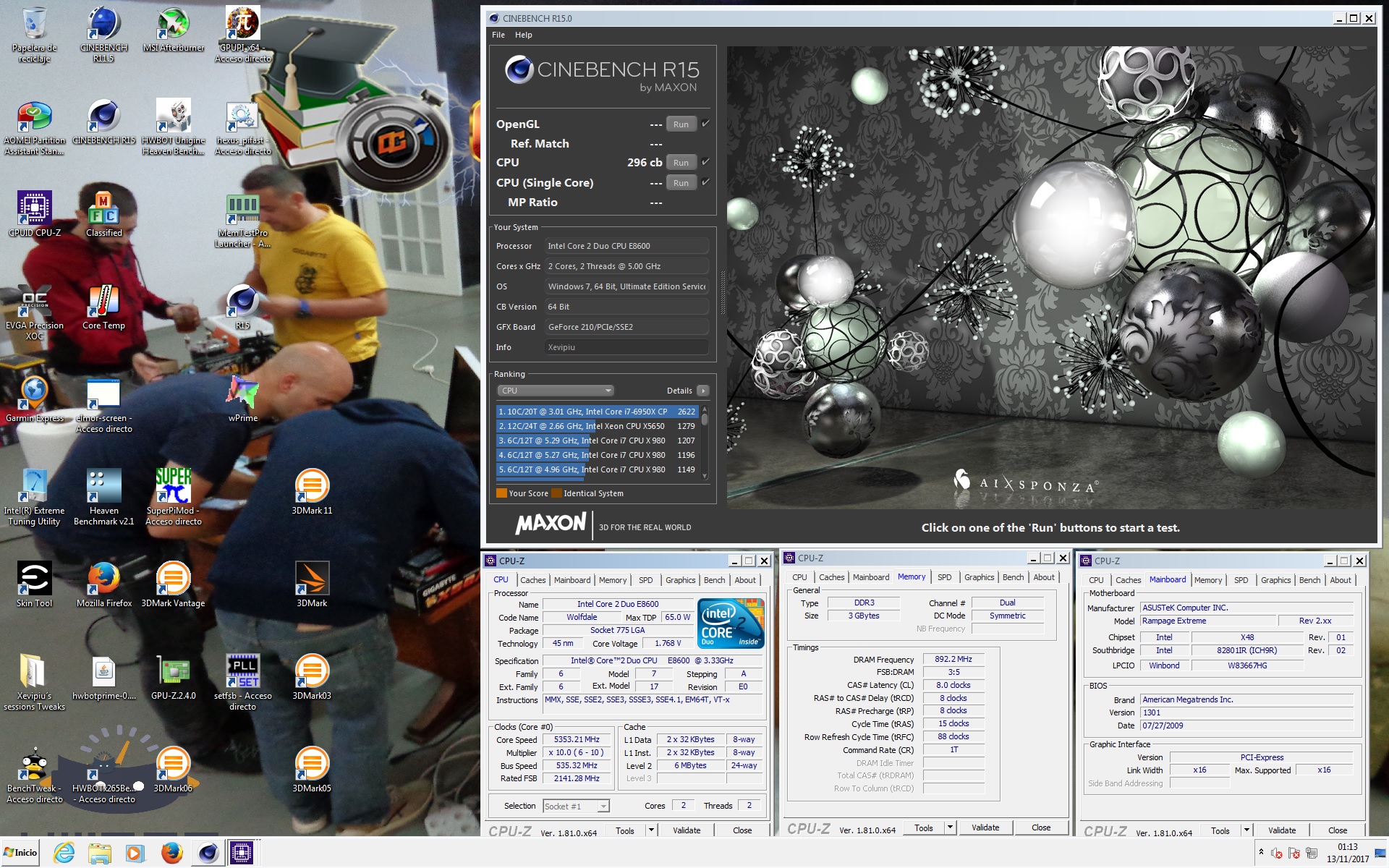The height and width of the screenshot is (868, 1389).
Task: Click Validate in CPU-Z CPU window
Action: point(687,830)
